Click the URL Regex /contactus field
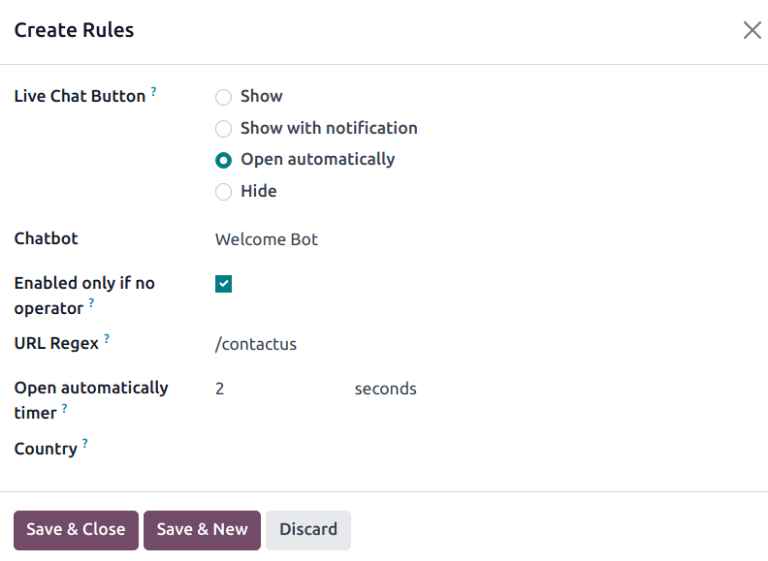Screen dimensions: 768x561 400,345
